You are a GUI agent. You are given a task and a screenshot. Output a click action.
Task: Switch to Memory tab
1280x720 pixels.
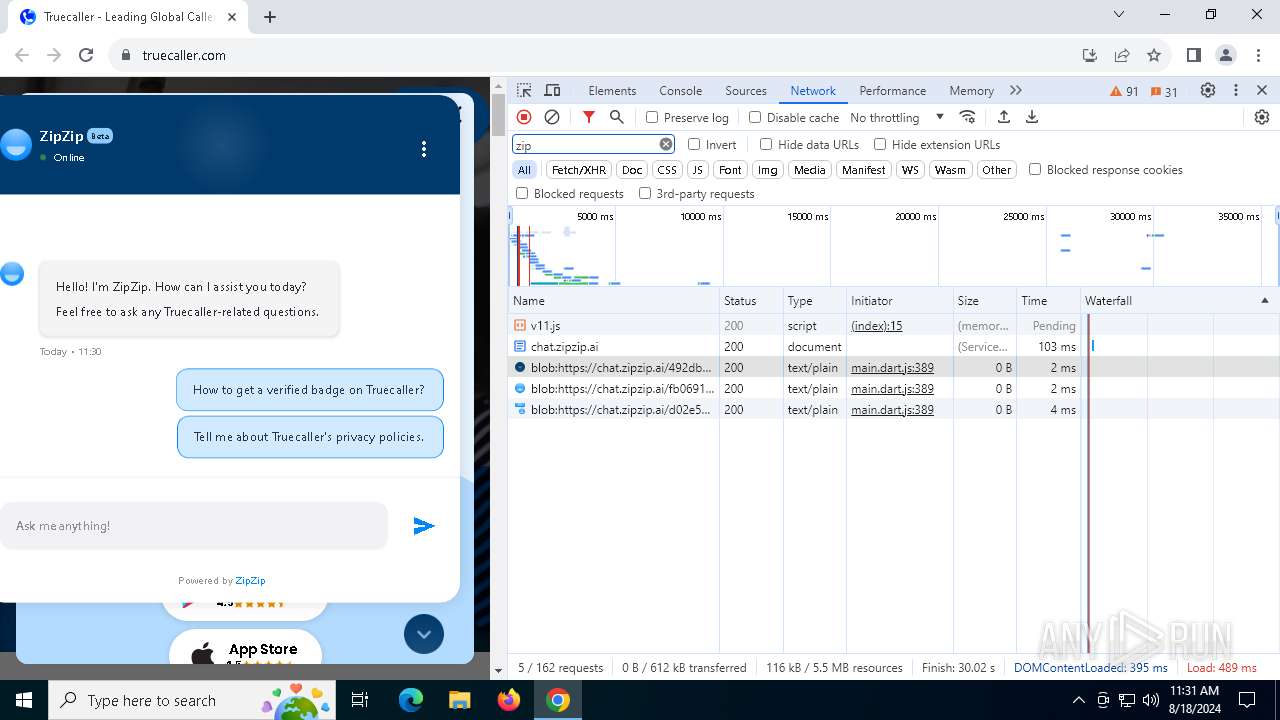[971, 90]
